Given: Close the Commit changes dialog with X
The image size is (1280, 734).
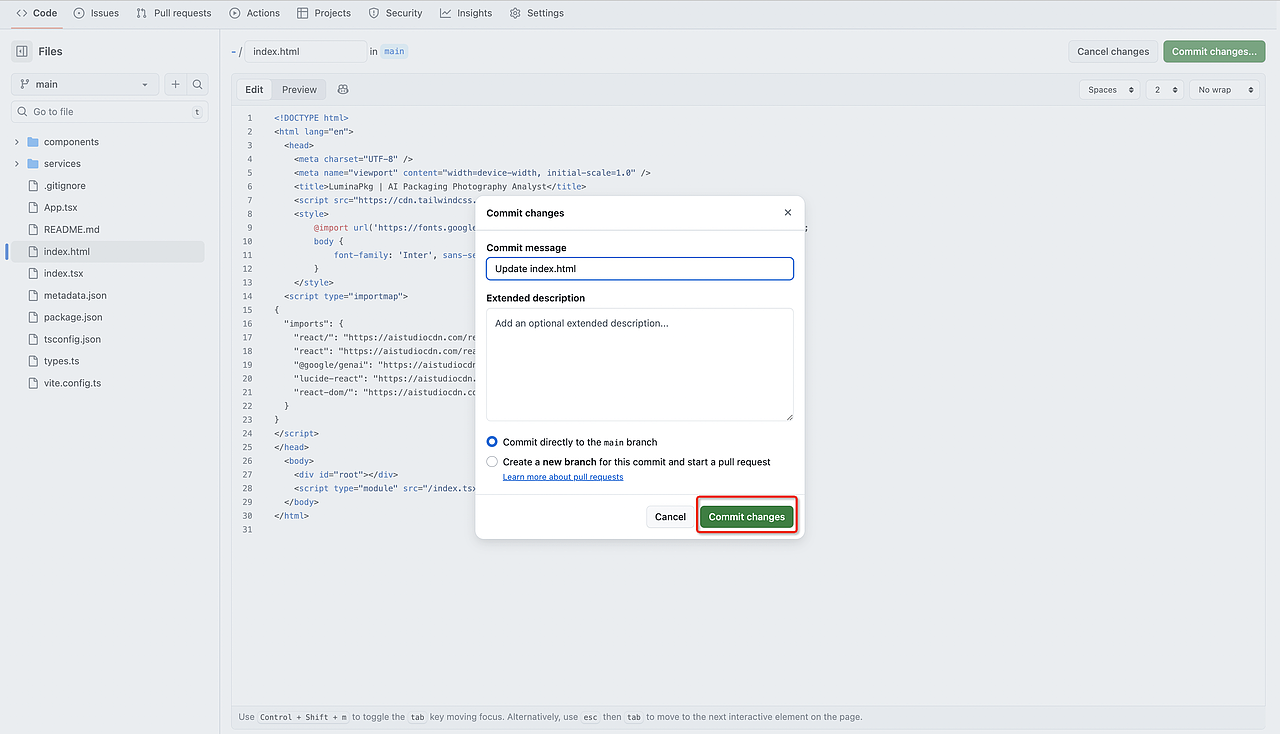Looking at the screenshot, I should click(788, 213).
